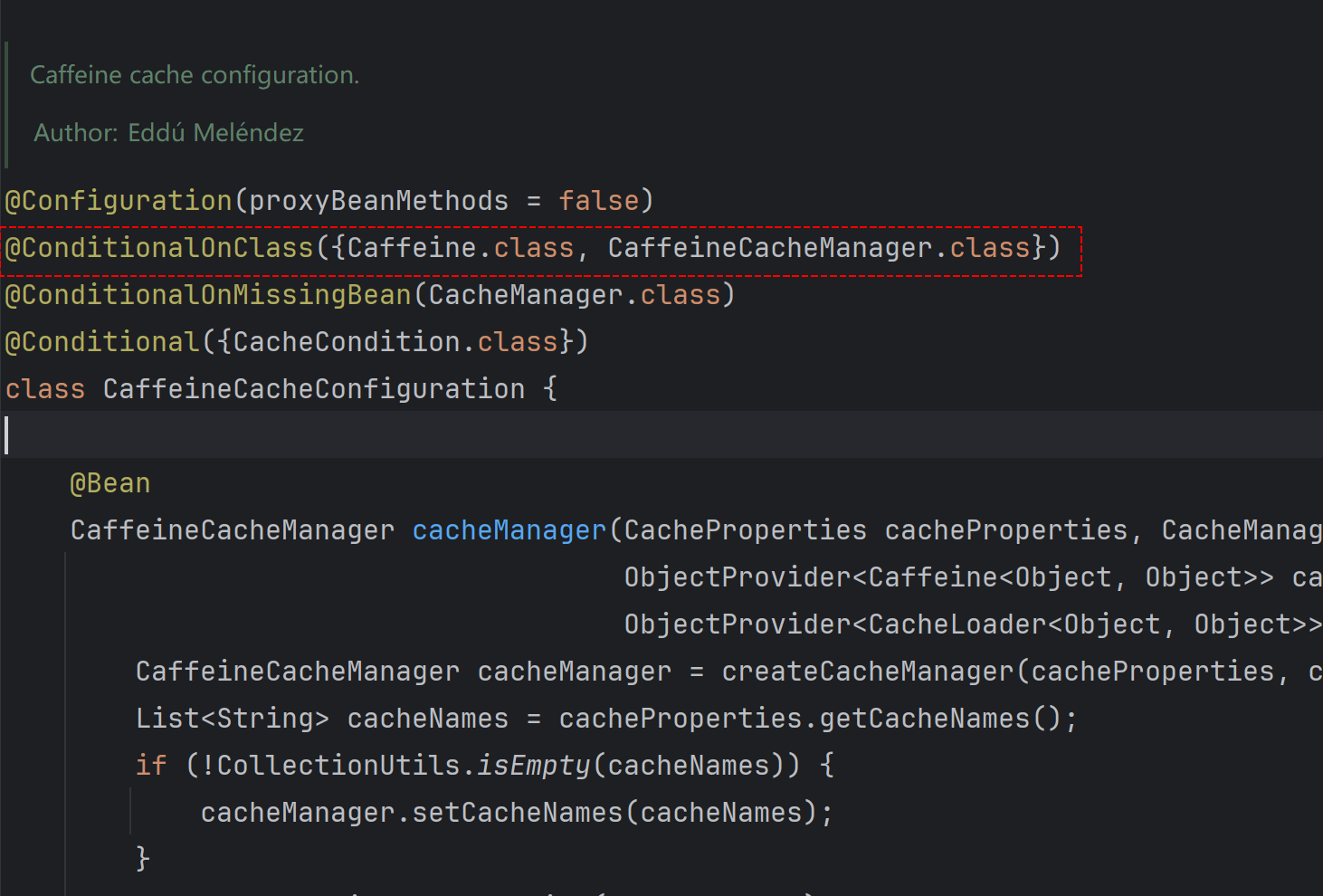Click the @Configuration annotation
The height and width of the screenshot is (896, 1323).
[119, 201]
